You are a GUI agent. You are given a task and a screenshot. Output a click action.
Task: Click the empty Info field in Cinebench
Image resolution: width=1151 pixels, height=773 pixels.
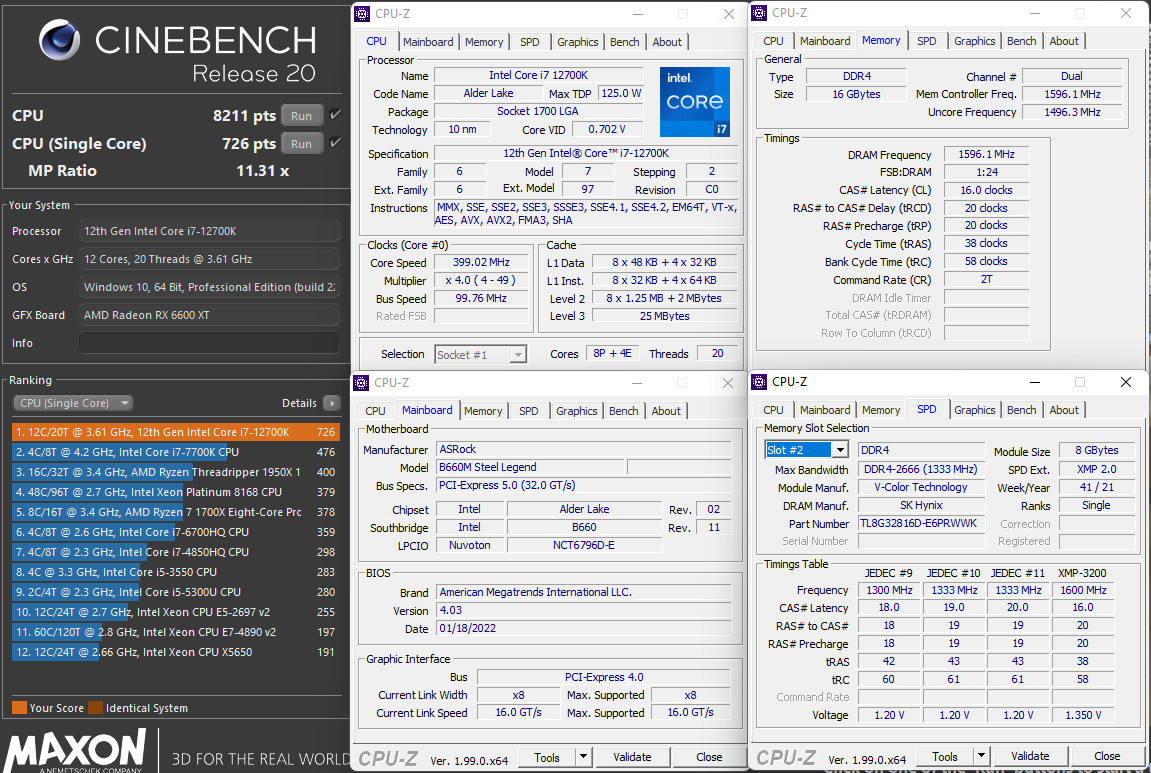pyautogui.click(x=209, y=343)
